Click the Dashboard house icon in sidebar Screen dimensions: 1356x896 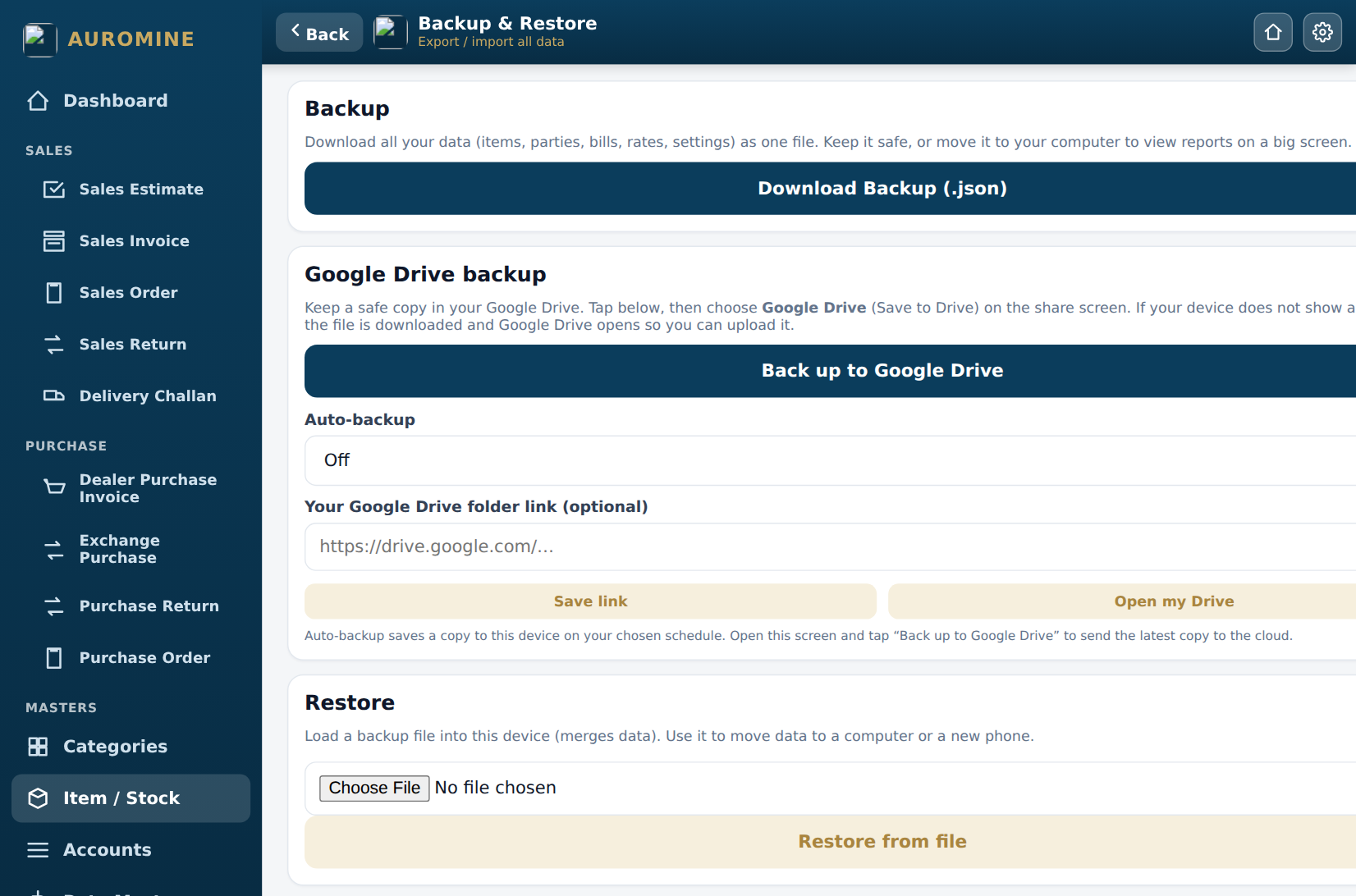coord(38,101)
